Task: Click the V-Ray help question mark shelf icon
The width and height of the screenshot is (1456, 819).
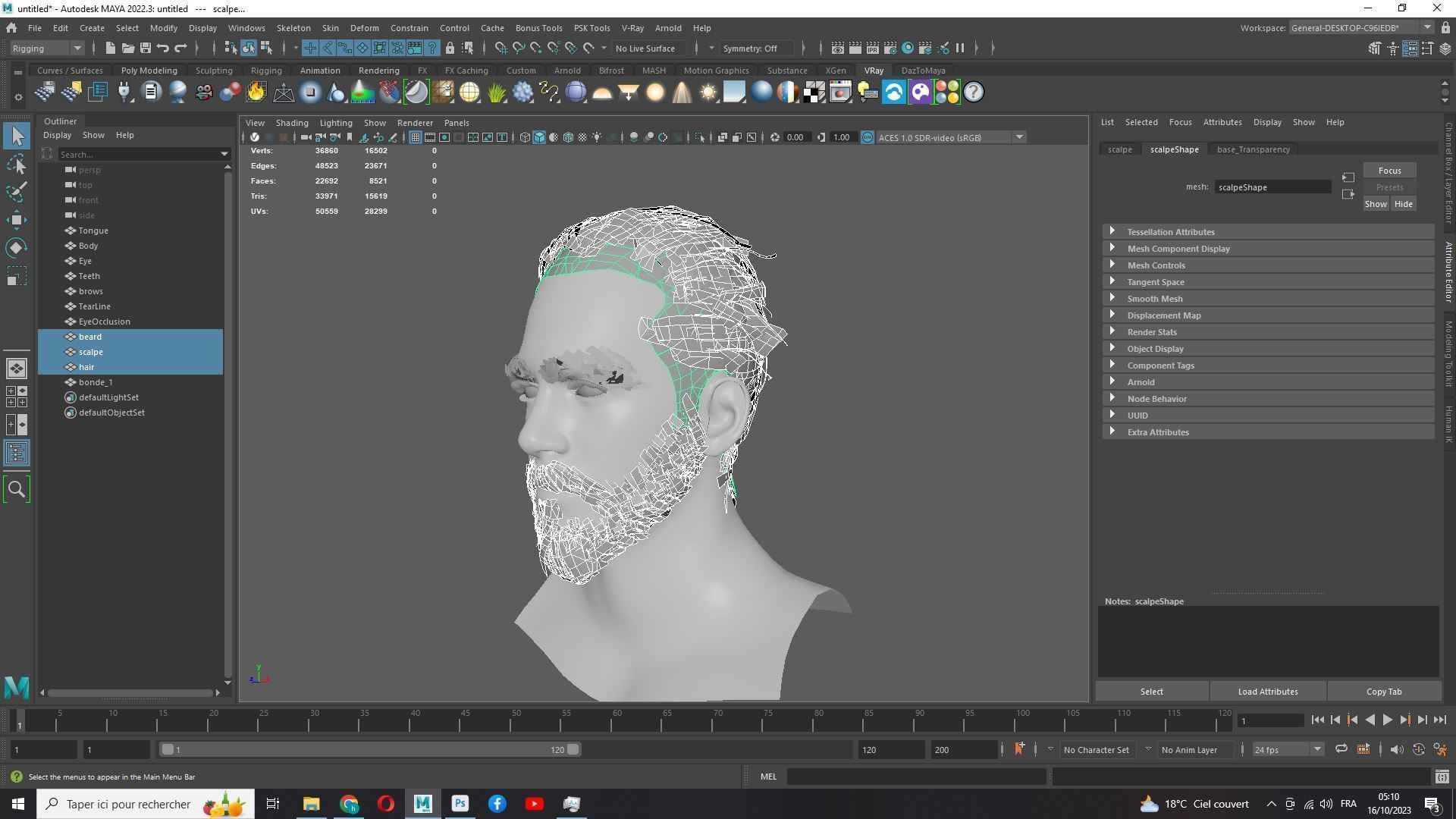Action: coord(974,93)
